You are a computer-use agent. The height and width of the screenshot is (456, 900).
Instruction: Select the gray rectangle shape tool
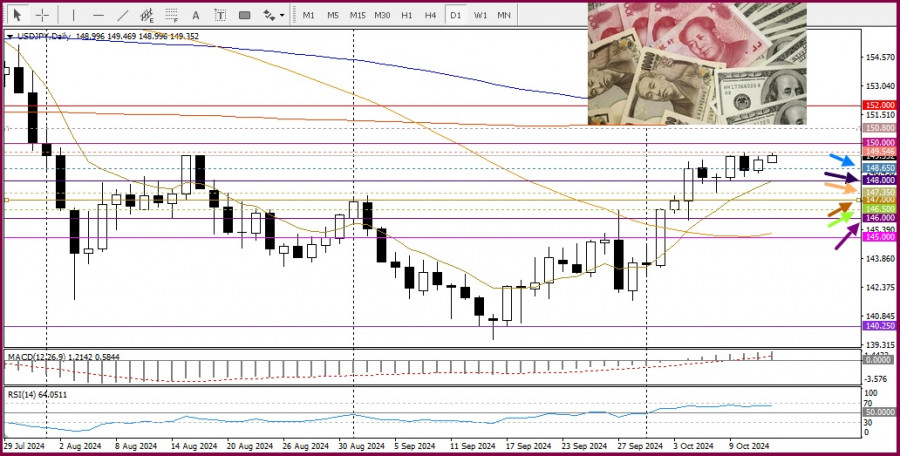pos(245,15)
